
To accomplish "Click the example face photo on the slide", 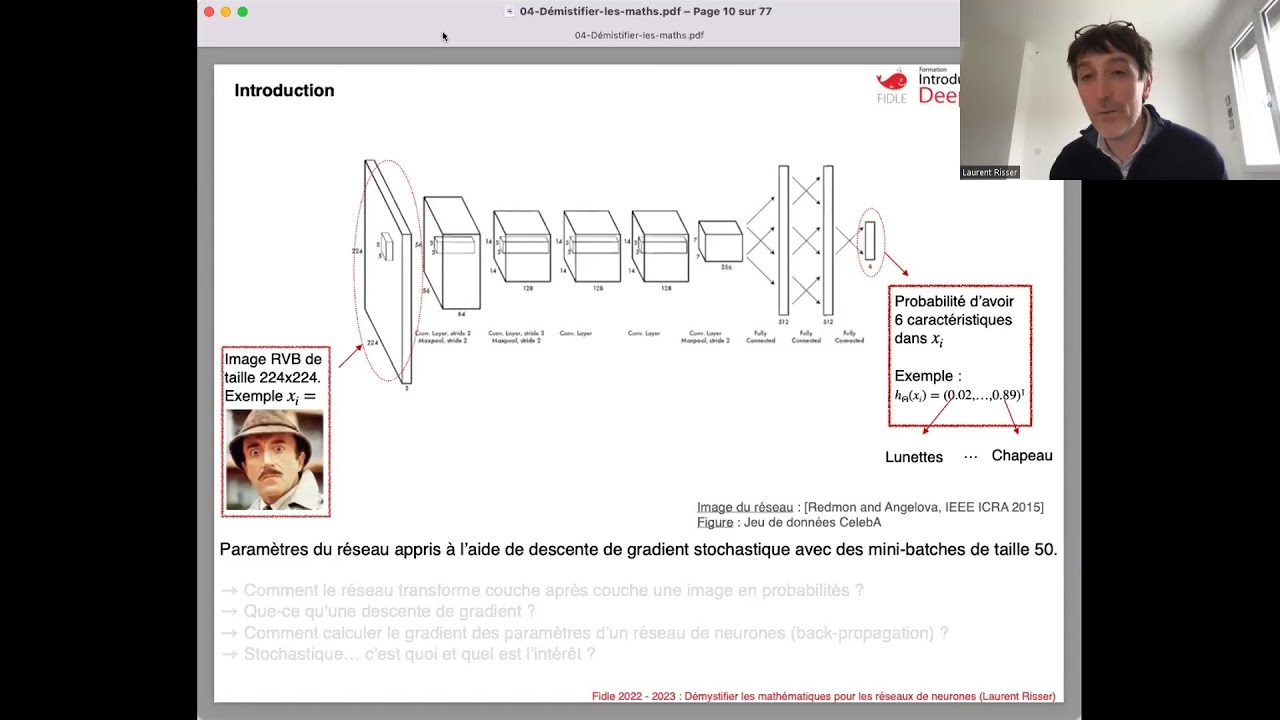I will [x=275, y=460].
